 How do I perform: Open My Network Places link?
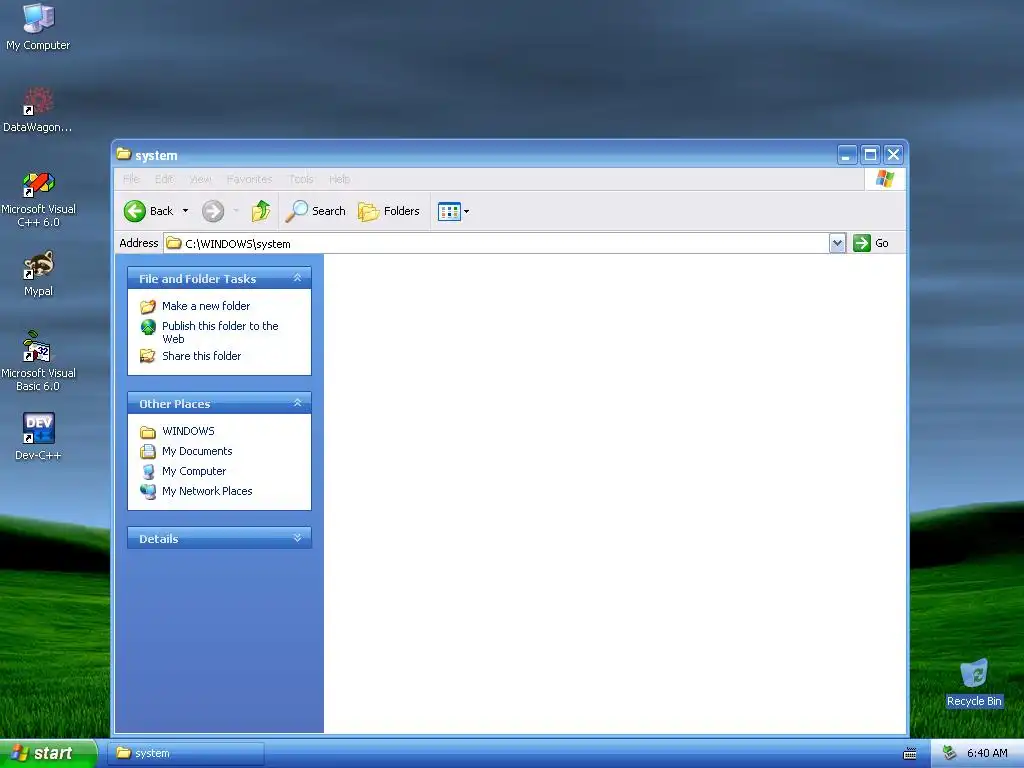196,491
